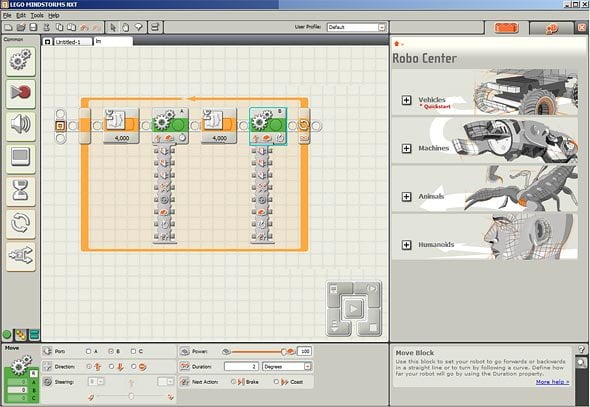Select the first Wait block in the loop

pos(121,125)
